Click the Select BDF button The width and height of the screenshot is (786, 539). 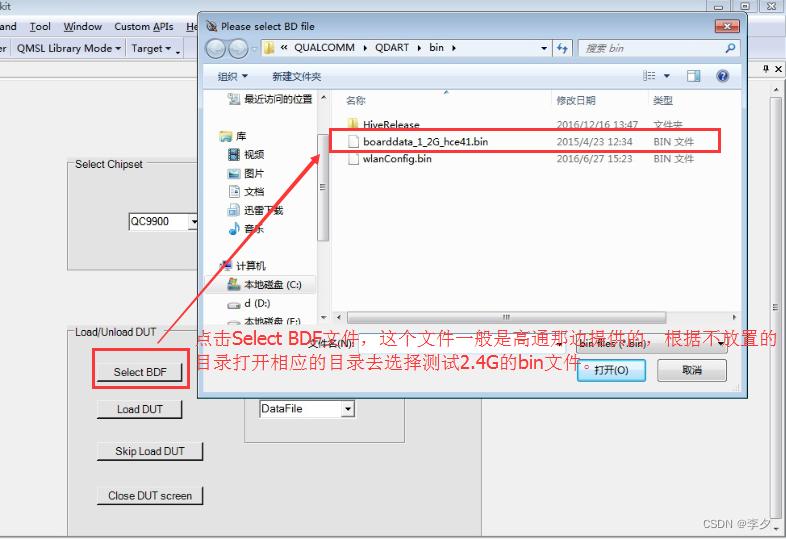[x=140, y=372]
